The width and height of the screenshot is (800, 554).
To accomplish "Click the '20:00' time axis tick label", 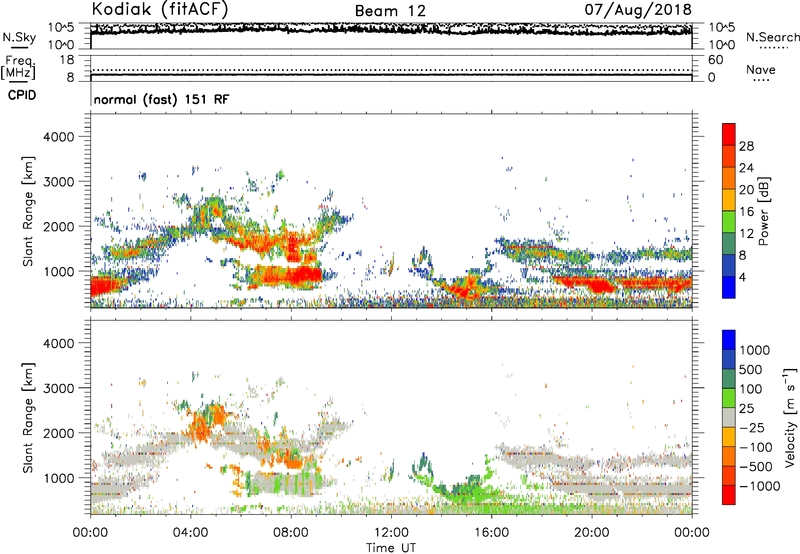I will tap(591, 533).
